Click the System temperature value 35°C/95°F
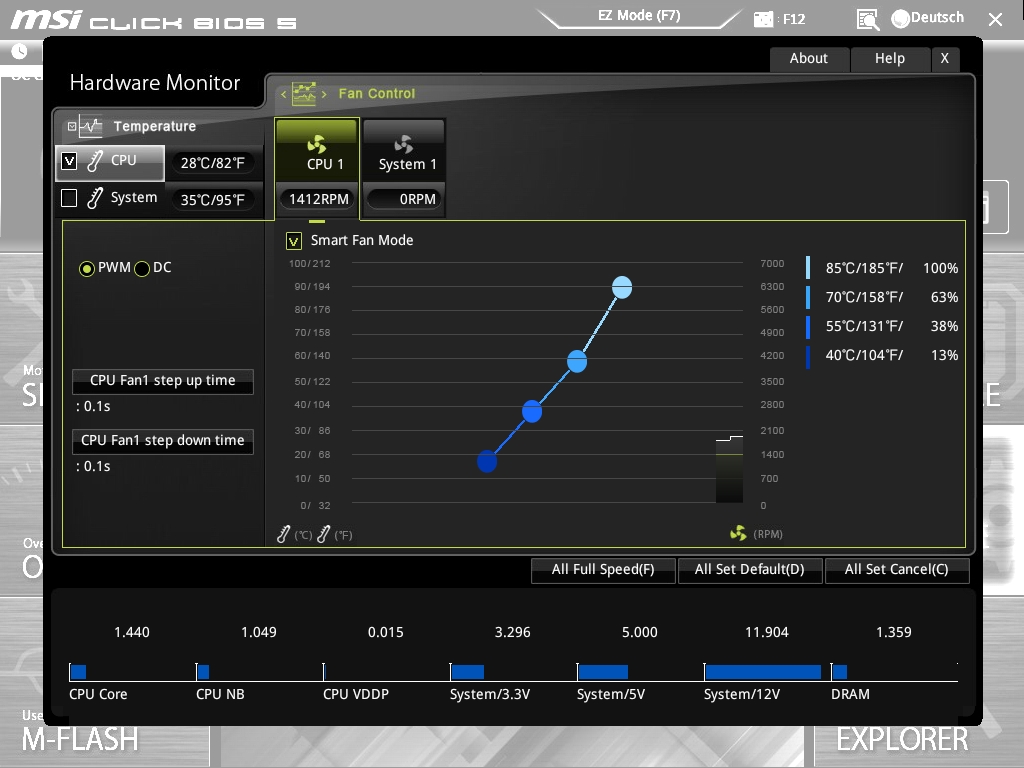The width and height of the screenshot is (1024, 768). pos(213,200)
